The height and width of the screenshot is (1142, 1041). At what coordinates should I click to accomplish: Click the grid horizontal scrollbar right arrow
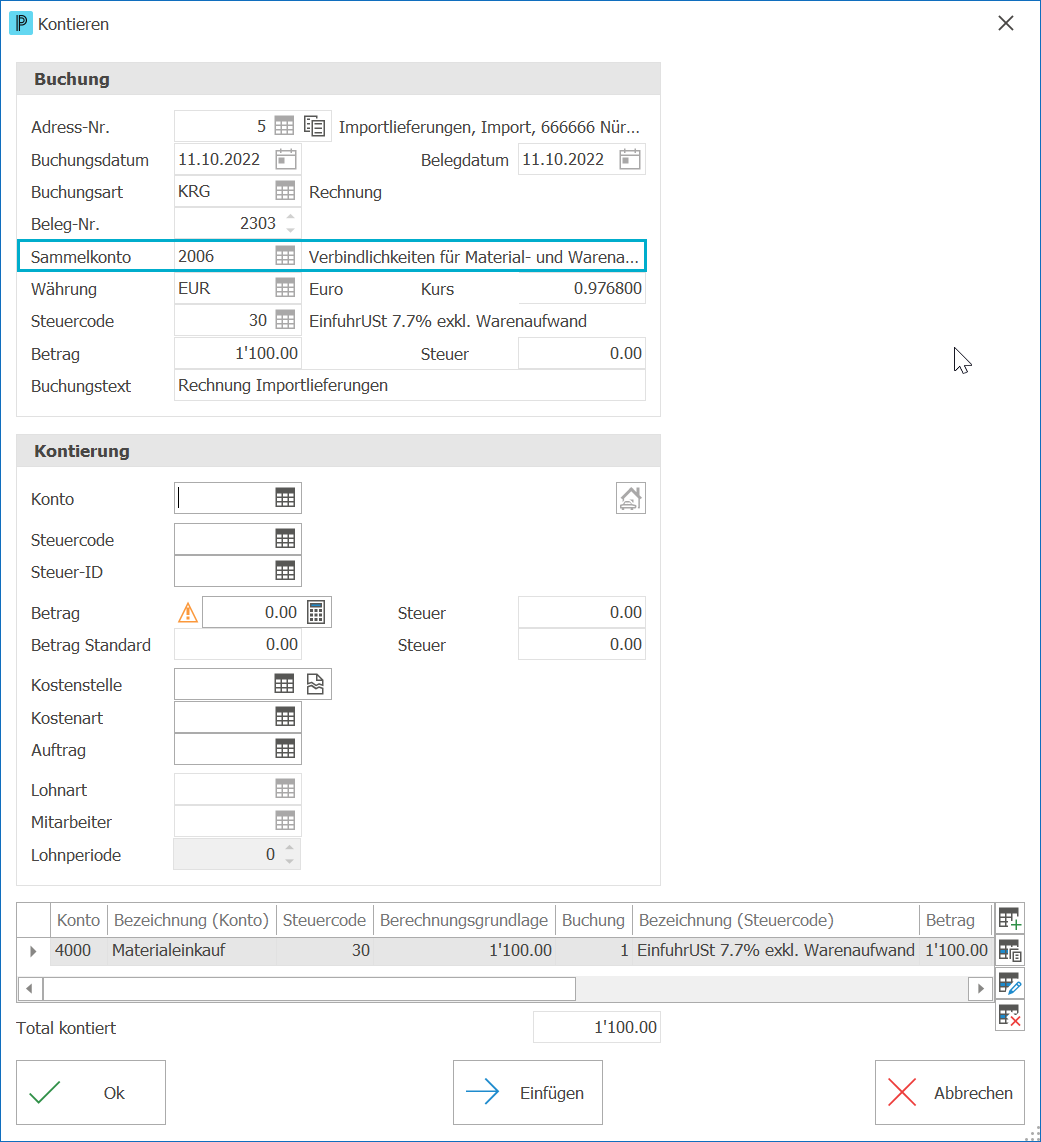click(x=981, y=988)
